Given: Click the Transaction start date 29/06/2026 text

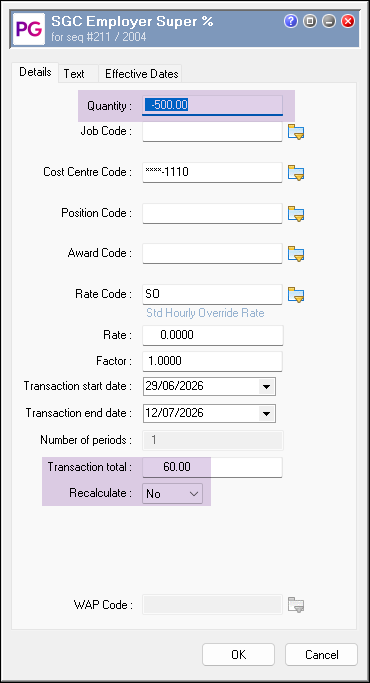Looking at the screenshot, I should pyautogui.click(x=174, y=386).
